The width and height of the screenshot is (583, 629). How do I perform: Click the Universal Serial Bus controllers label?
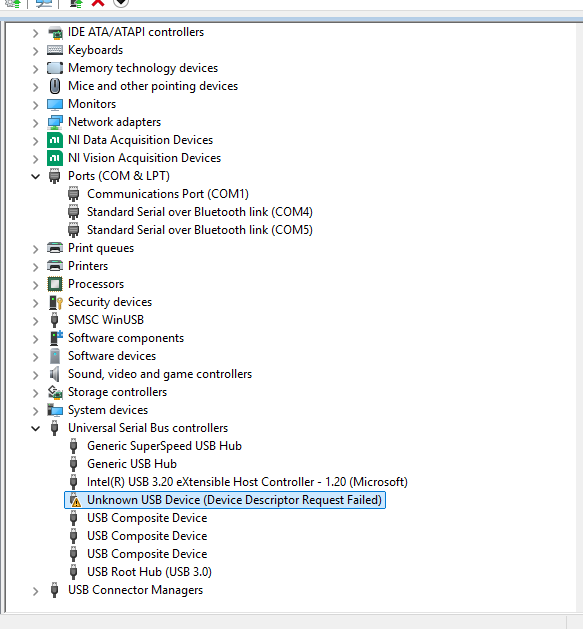[x=148, y=428]
